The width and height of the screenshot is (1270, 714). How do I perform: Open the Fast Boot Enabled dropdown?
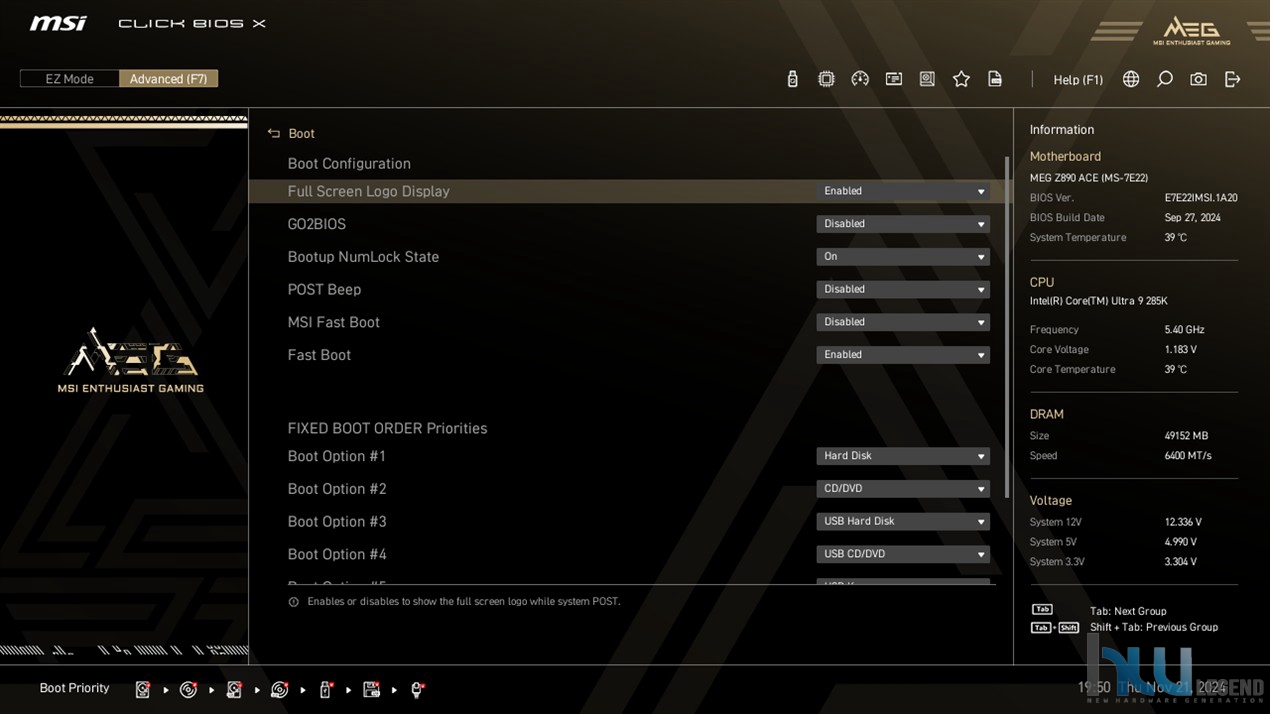[903, 355]
